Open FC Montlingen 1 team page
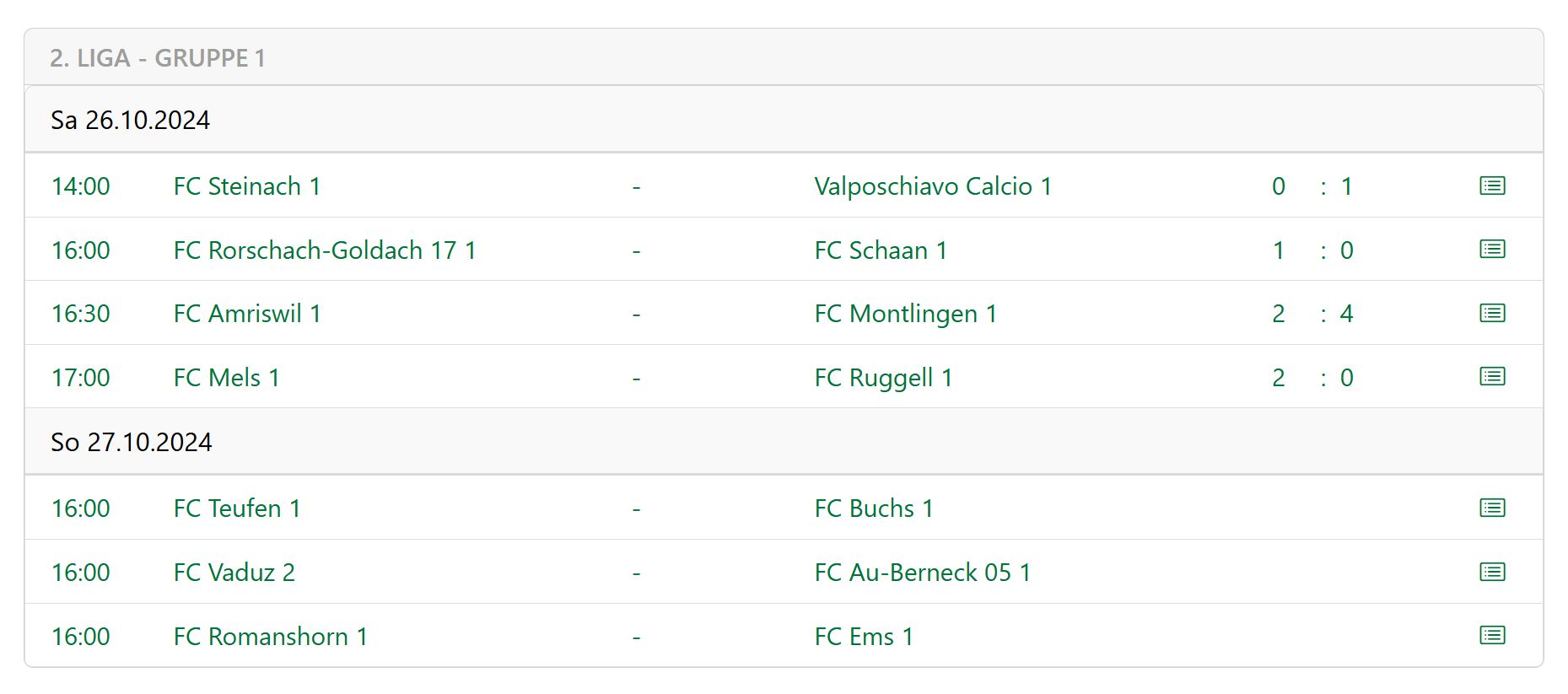This screenshot has height=694, width=1568. tap(906, 314)
